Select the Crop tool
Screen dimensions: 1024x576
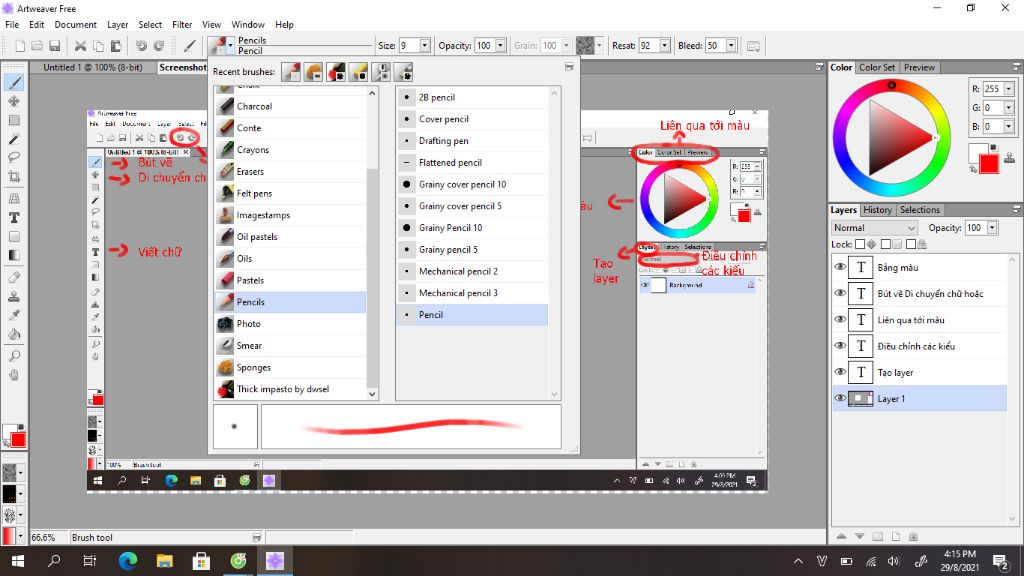tap(14, 176)
